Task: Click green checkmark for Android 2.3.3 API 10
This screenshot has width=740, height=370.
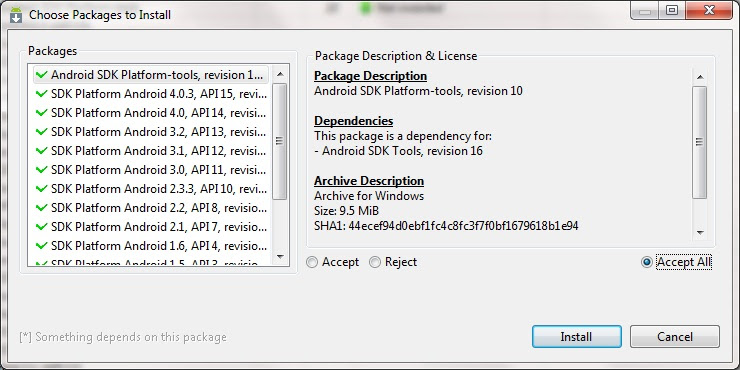Action: pyautogui.click(x=42, y=189)
